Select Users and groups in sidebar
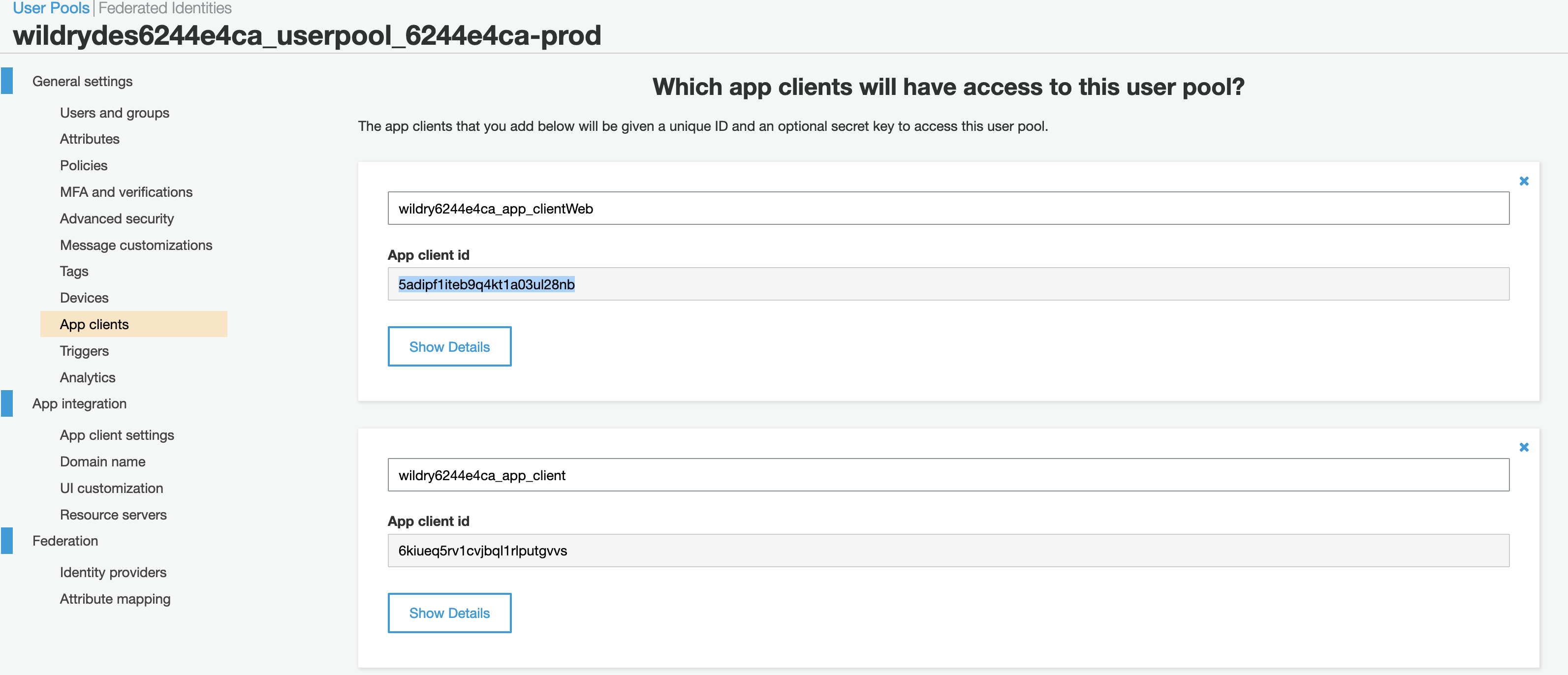This screenshot has height=675, width=1568. point(115,113)
